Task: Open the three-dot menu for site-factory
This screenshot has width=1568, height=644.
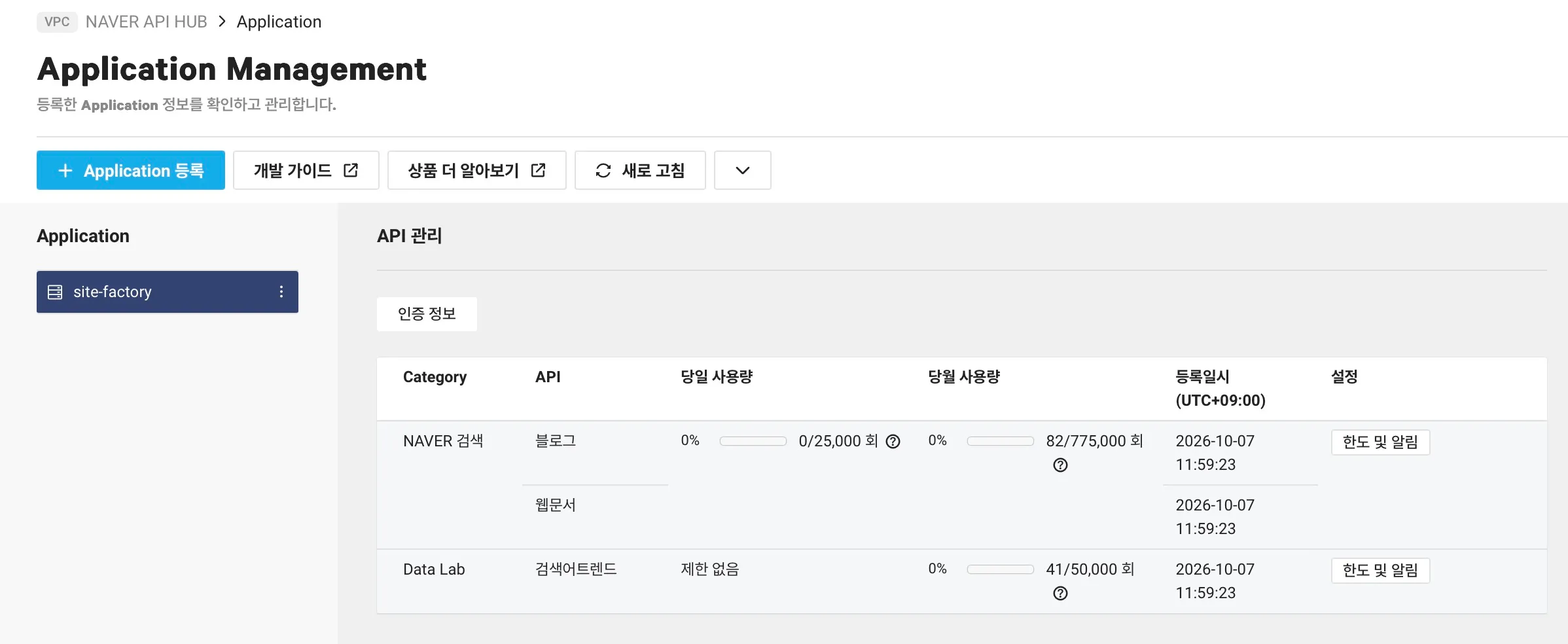Action: point(281,292)
